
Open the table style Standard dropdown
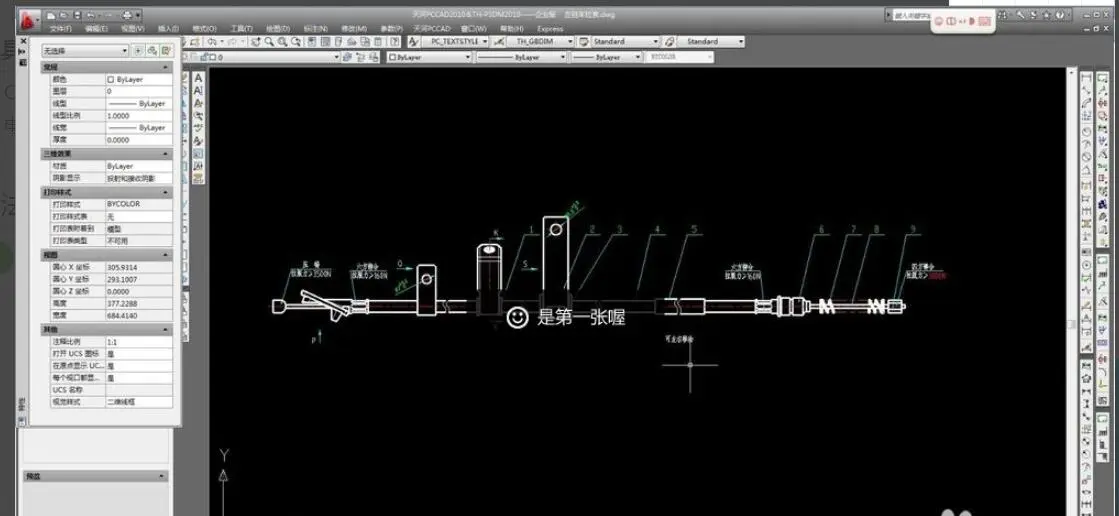click(625, 42)
